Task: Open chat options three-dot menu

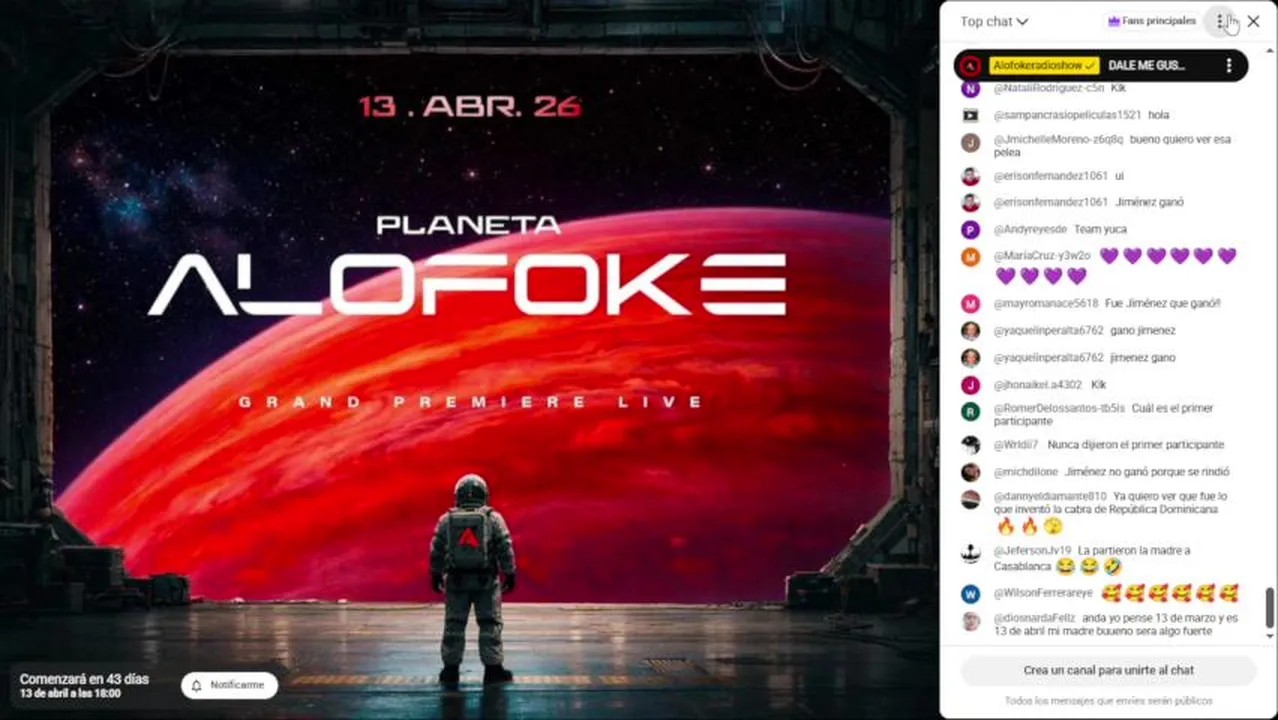Action: pos(1220,21)
